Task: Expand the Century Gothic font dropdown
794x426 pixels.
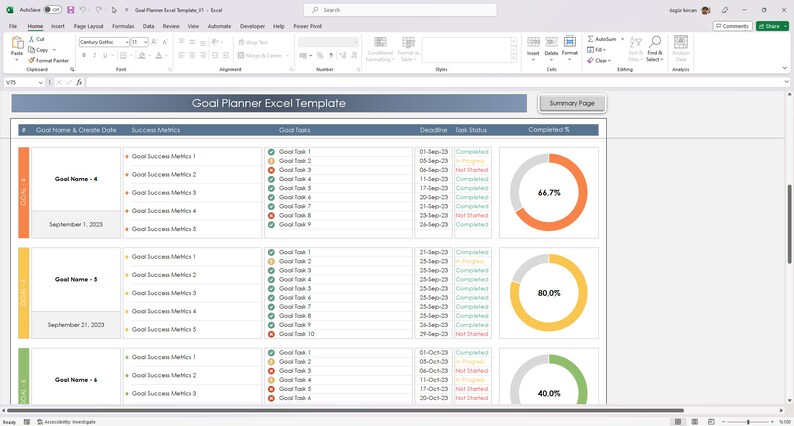Action: click(127, 42)
